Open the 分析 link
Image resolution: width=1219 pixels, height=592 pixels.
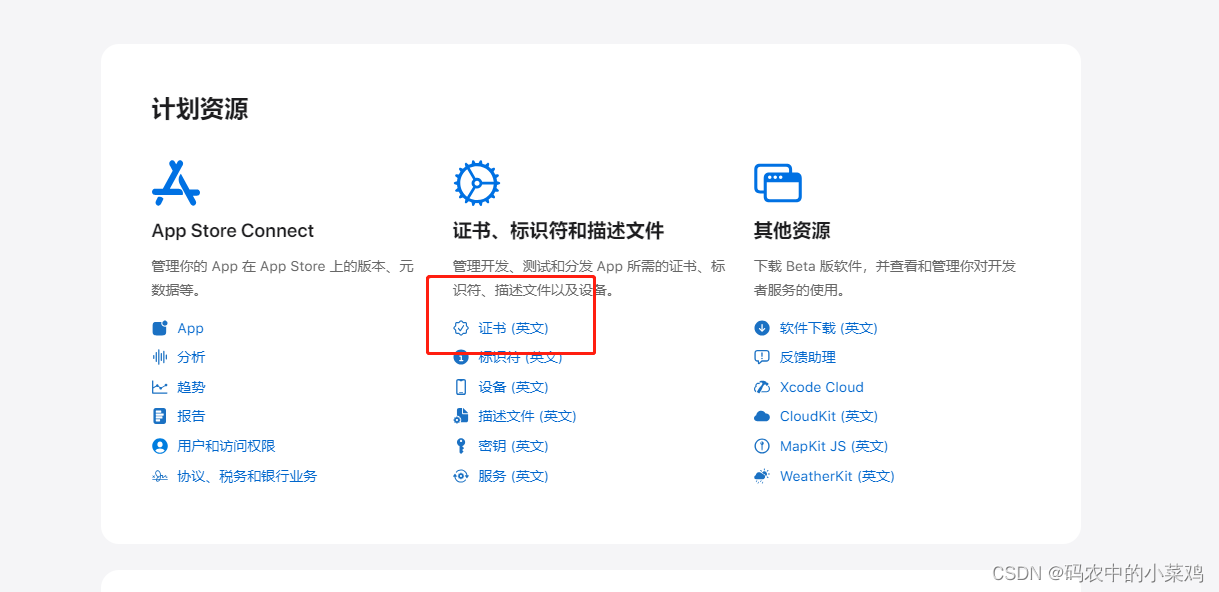(x=191, y=357)
